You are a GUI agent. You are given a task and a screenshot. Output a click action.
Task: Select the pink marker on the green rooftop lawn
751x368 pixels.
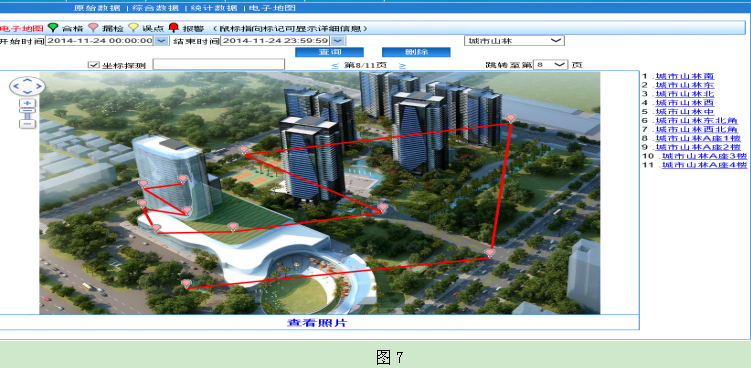[x=233, y=226]
